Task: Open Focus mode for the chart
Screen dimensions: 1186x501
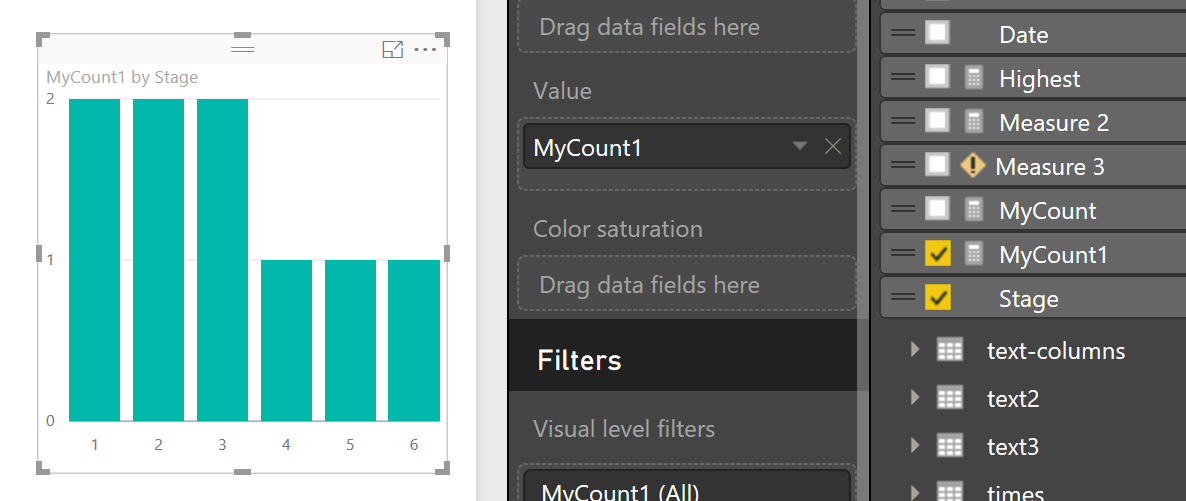Action: pyautogui.click(x=393, y=50)
